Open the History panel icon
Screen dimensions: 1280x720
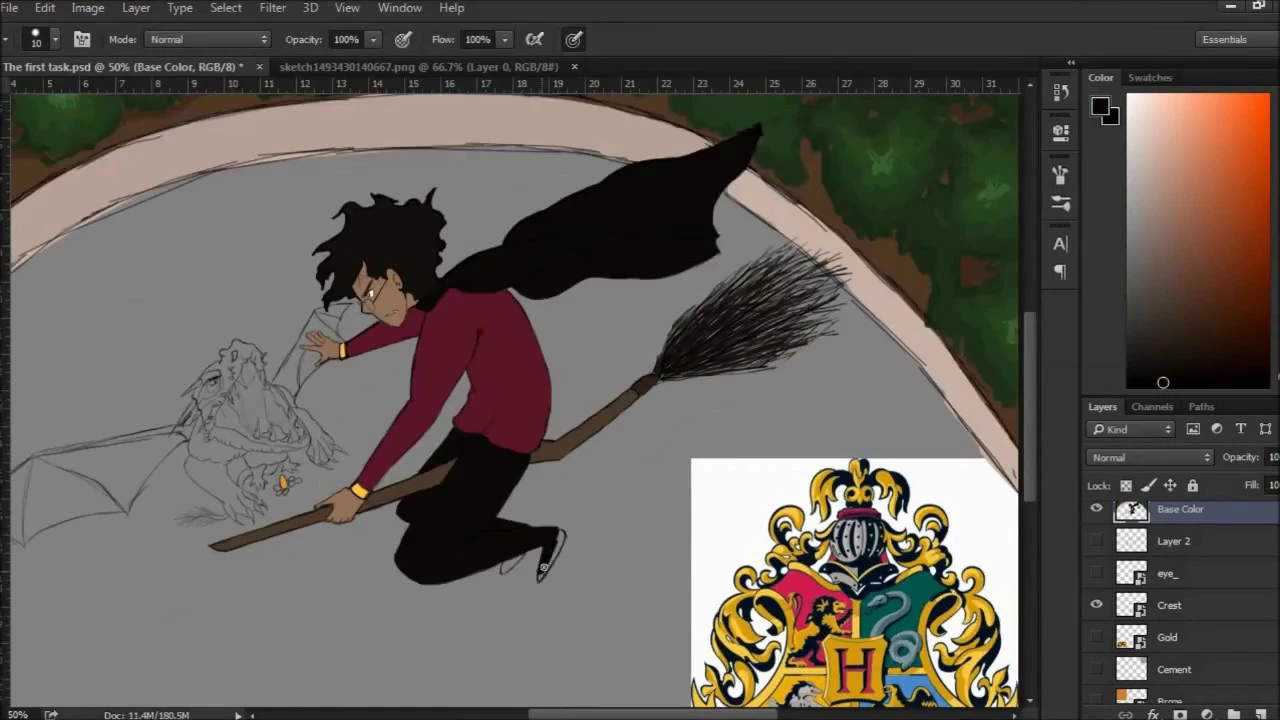point(1060,93)
